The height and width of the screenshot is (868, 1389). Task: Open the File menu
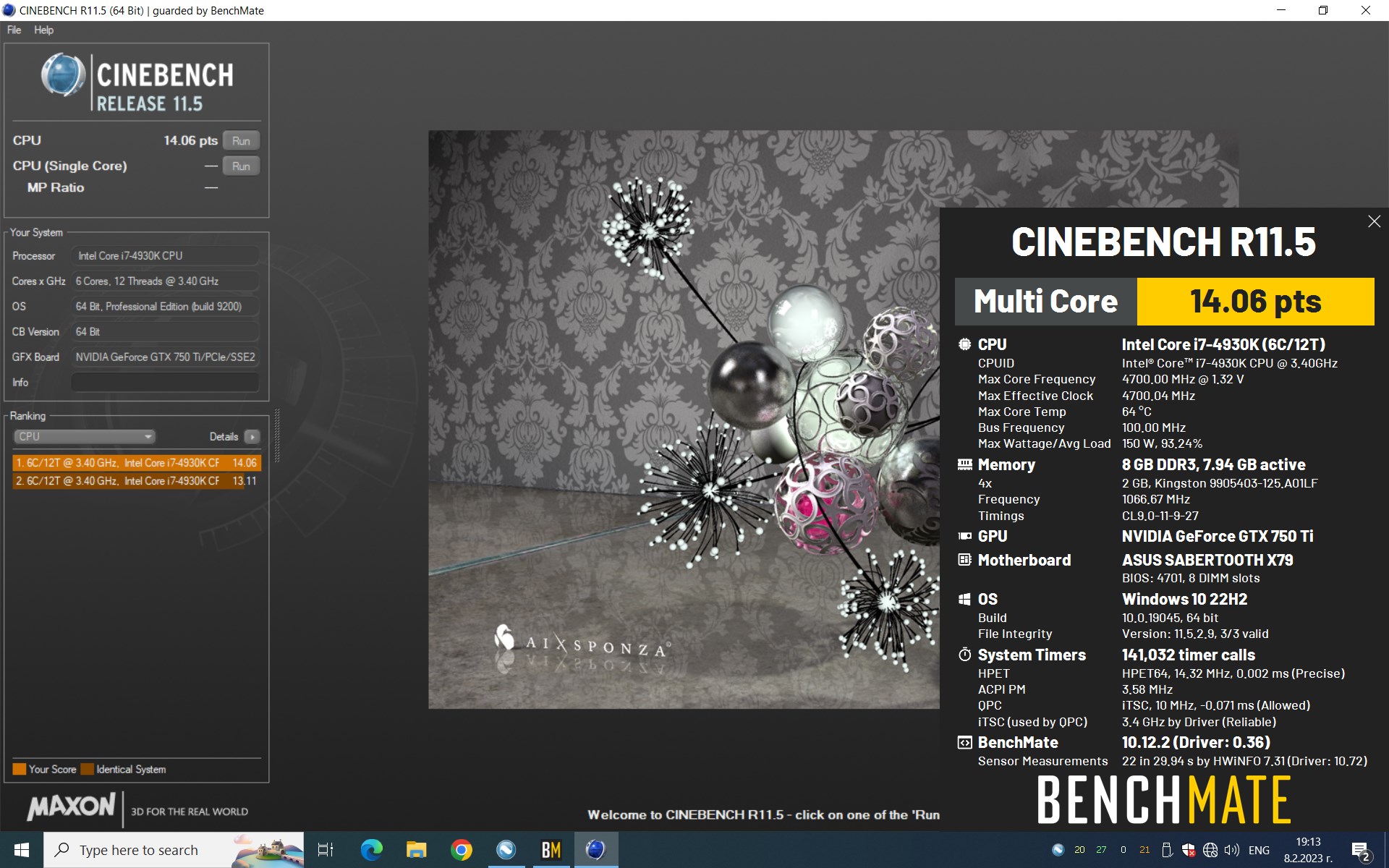[x=14, y=30]
